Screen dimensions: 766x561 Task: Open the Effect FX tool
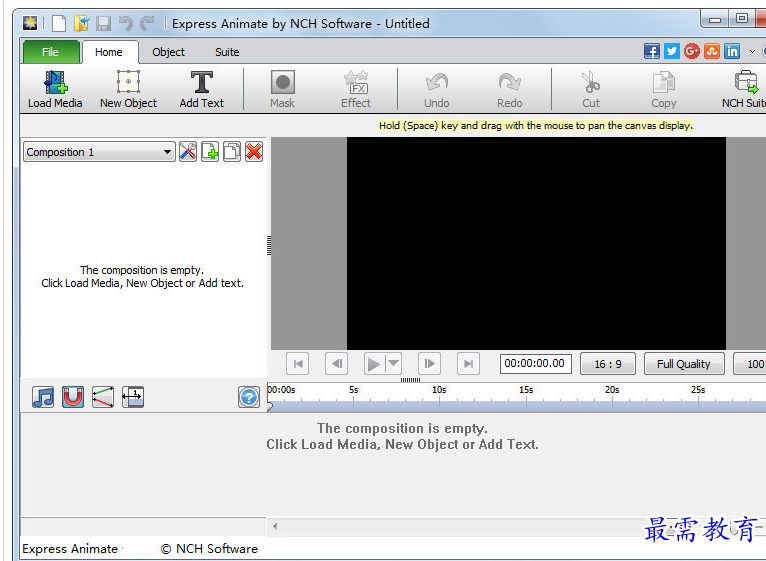click(356, 89)
